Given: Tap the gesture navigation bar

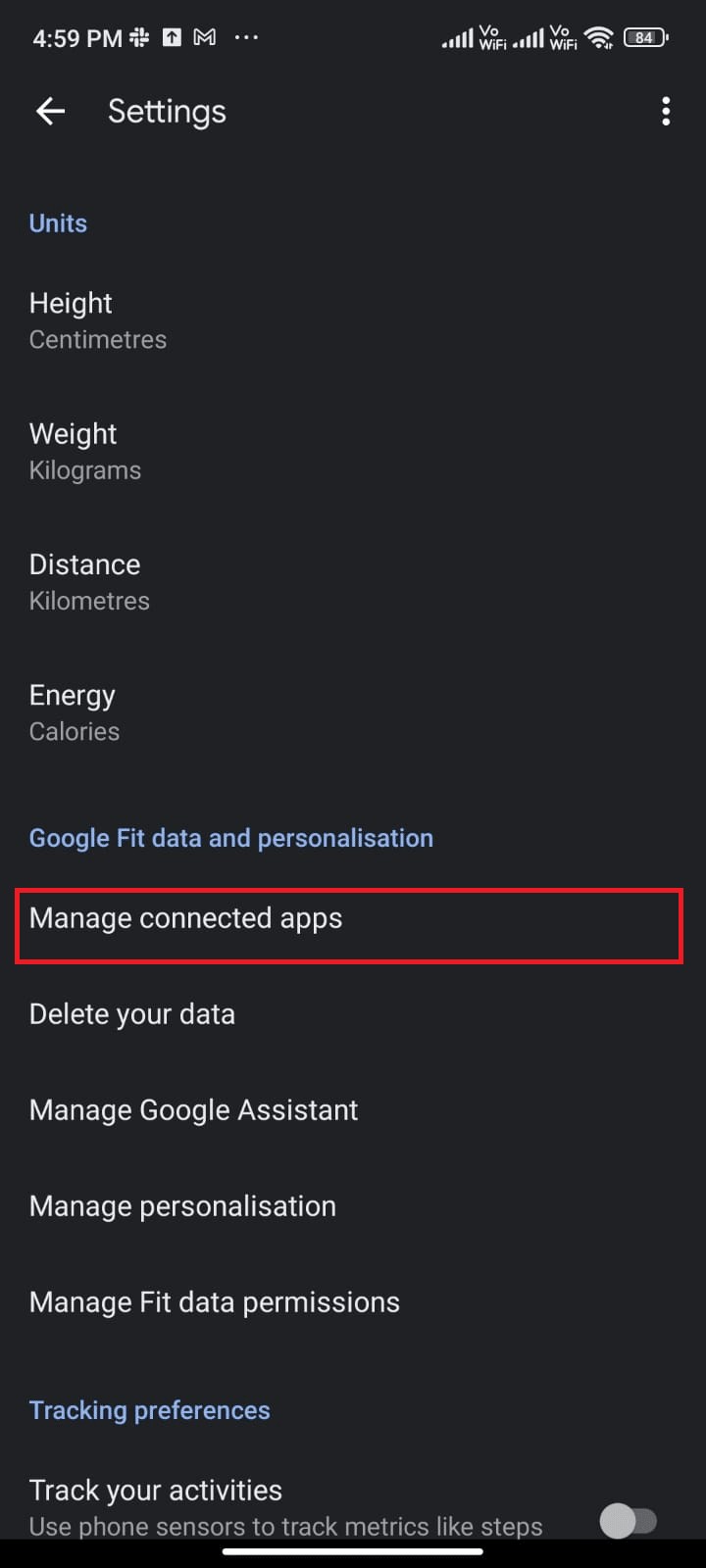Looking at the screenshot, I should [353, 1552].
